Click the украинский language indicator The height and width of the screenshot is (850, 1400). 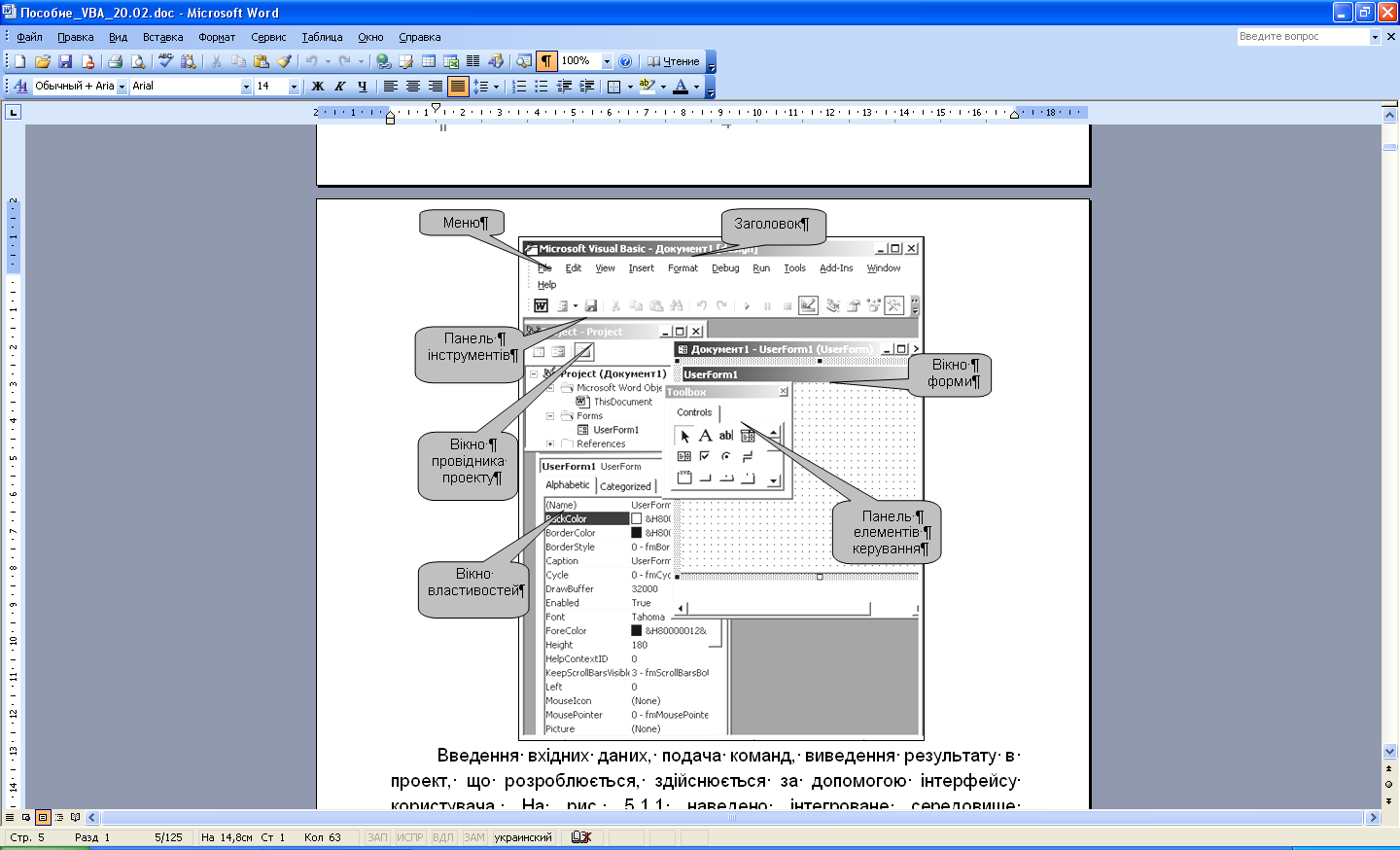tap(523, 837)
